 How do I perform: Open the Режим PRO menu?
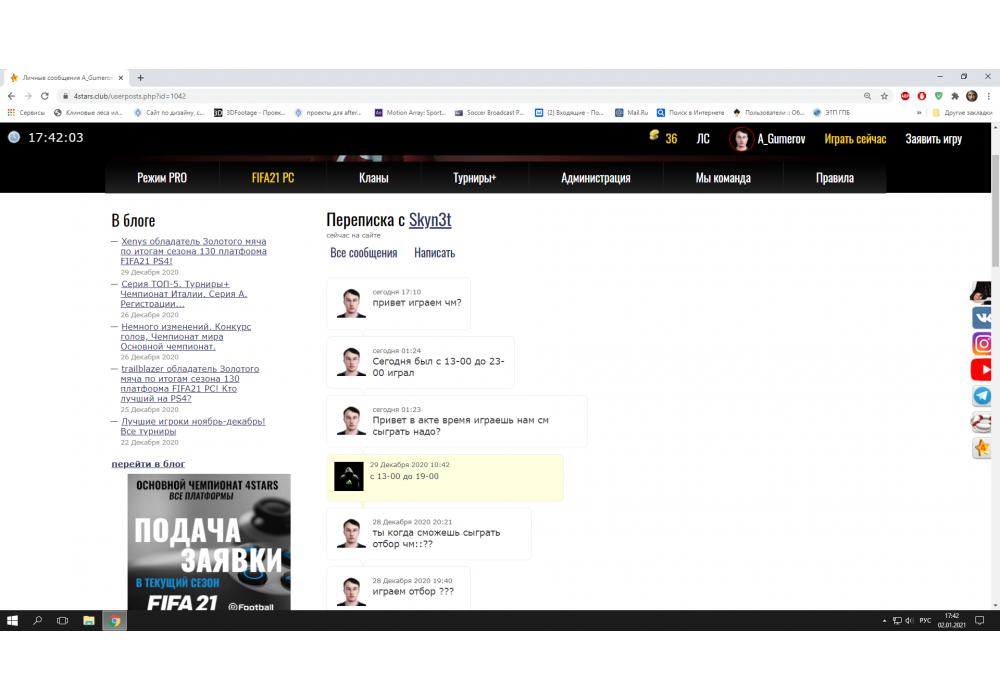162,178
